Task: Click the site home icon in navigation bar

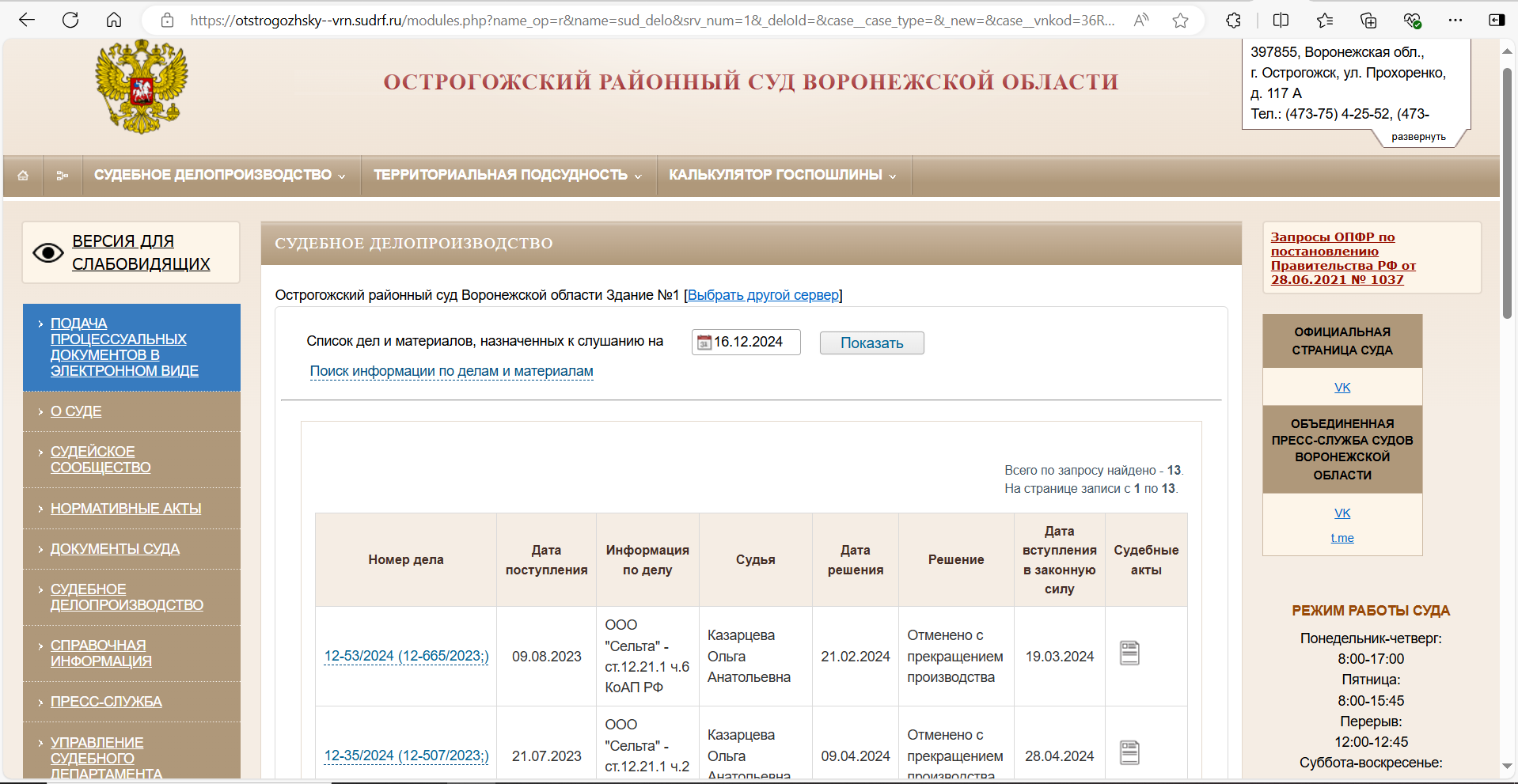Action: pos(23,176)
